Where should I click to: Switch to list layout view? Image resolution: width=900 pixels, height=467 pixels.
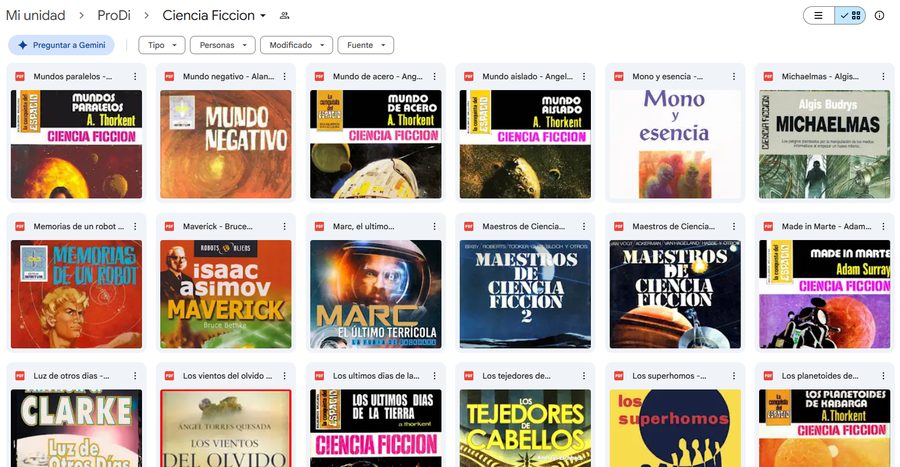[818, 15]
